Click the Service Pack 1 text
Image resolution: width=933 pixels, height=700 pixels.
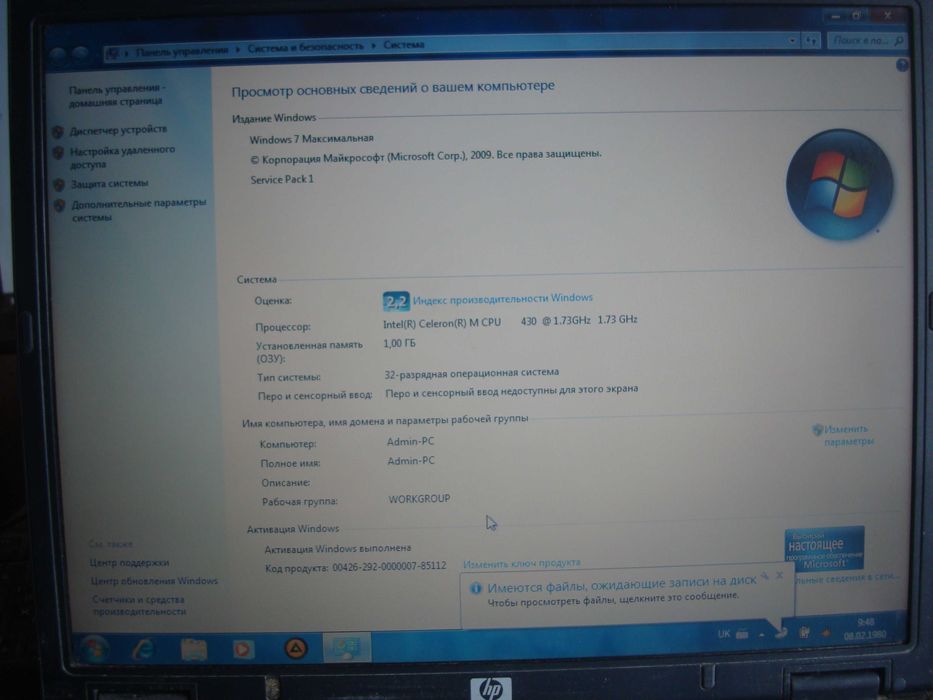[281, 179]
